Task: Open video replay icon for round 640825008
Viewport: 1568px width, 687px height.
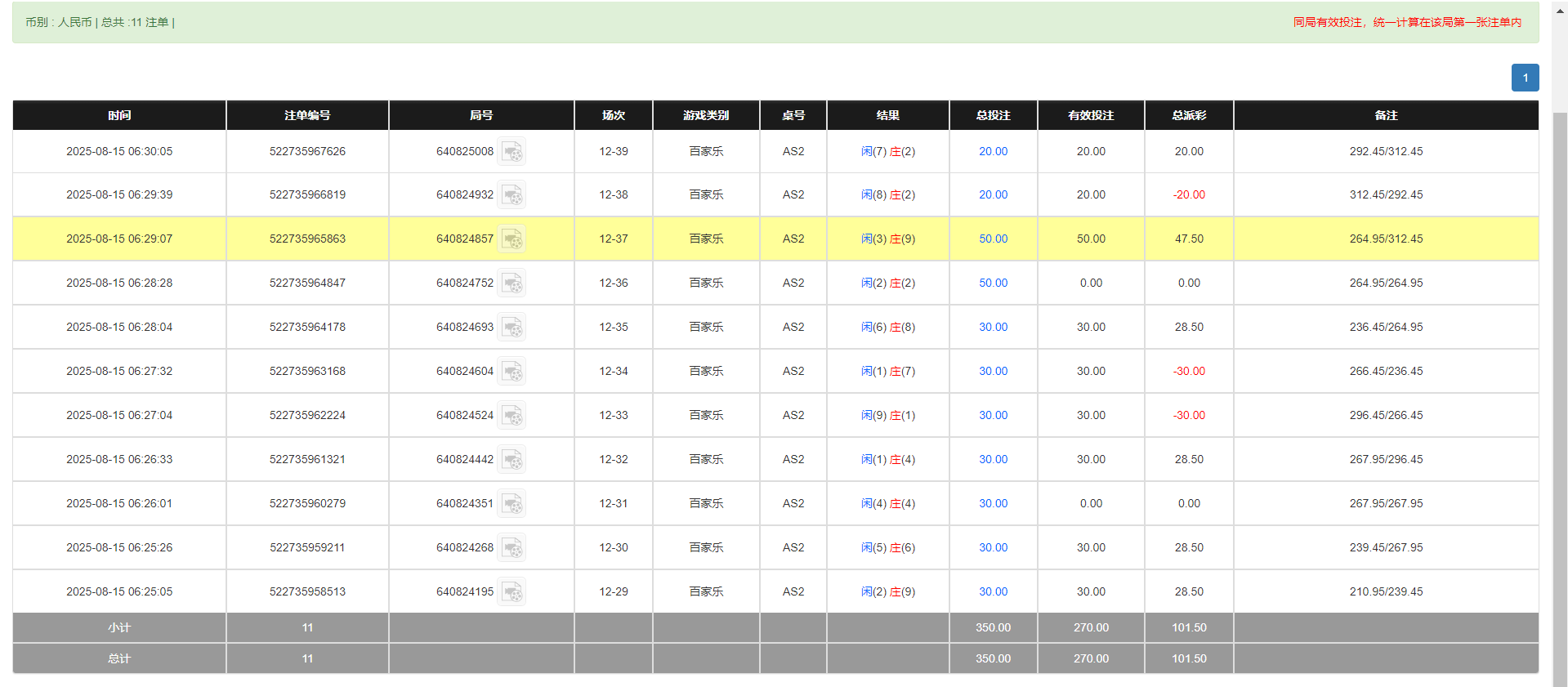Action: tap(511, 152)
